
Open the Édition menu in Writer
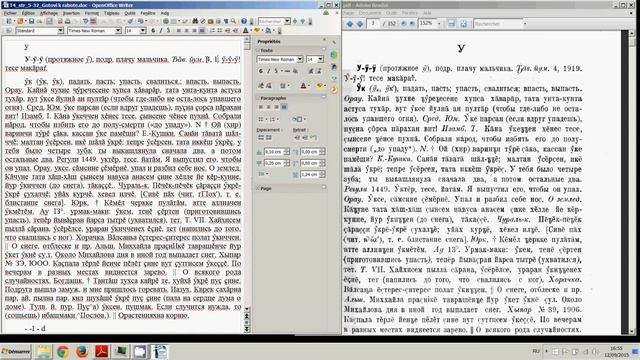click(28, 13)
